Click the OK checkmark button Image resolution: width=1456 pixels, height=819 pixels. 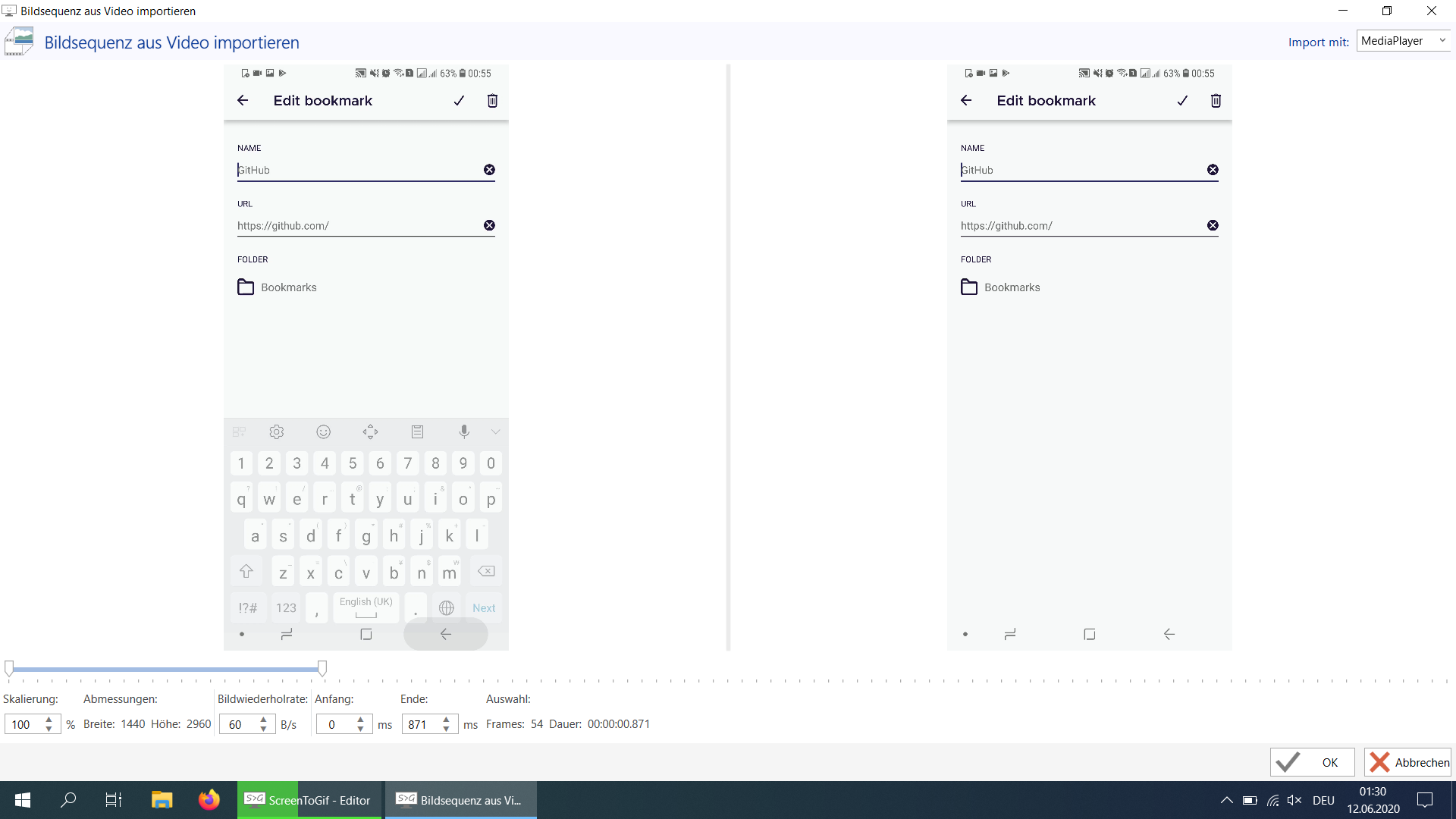click(1312, 762)
